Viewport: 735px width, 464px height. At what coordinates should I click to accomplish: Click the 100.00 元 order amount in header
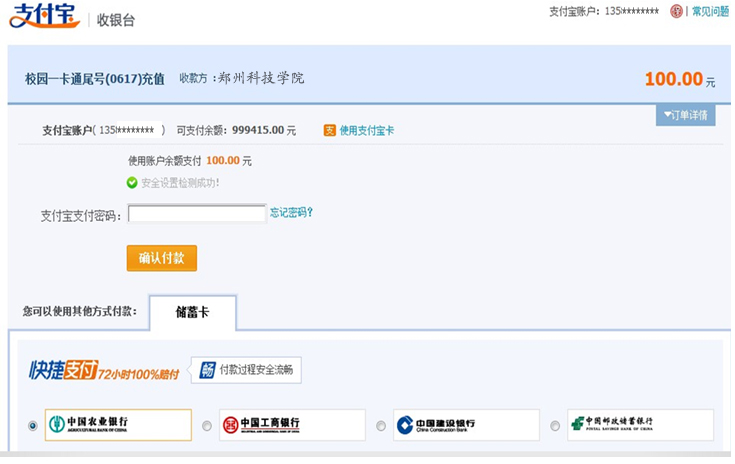pos(680,79)
